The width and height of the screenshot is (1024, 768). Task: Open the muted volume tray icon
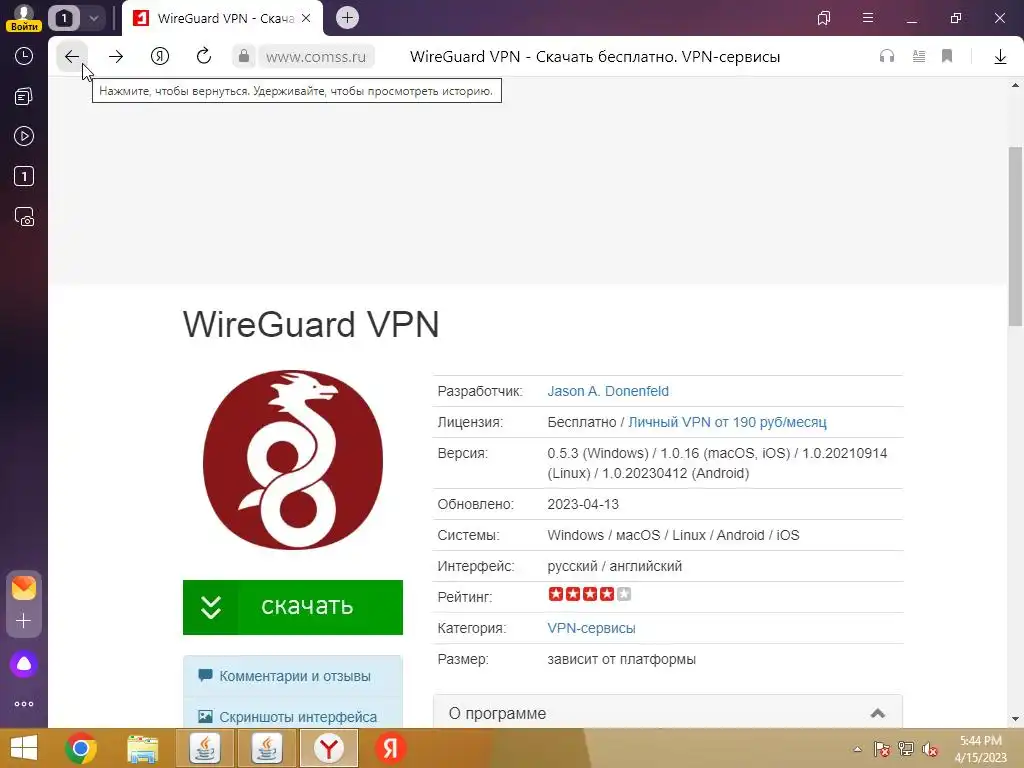pos(930,749)
